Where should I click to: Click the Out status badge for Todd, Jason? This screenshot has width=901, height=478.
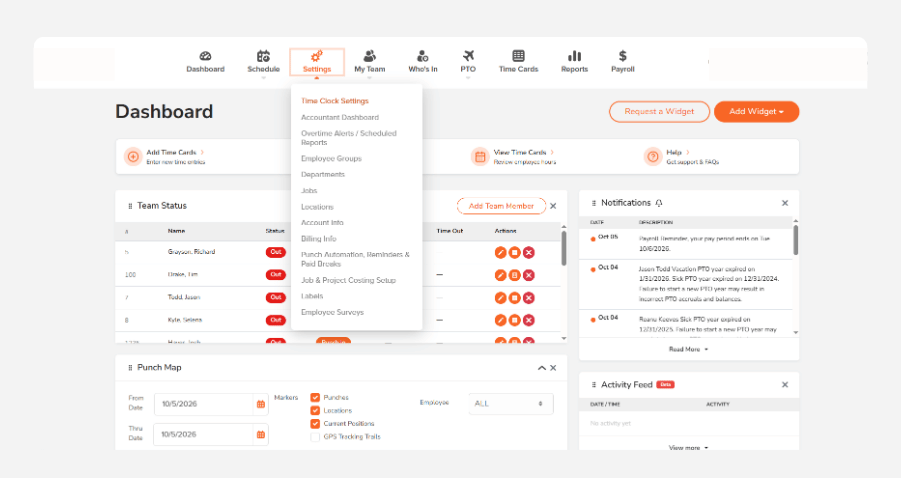[276, 298]
